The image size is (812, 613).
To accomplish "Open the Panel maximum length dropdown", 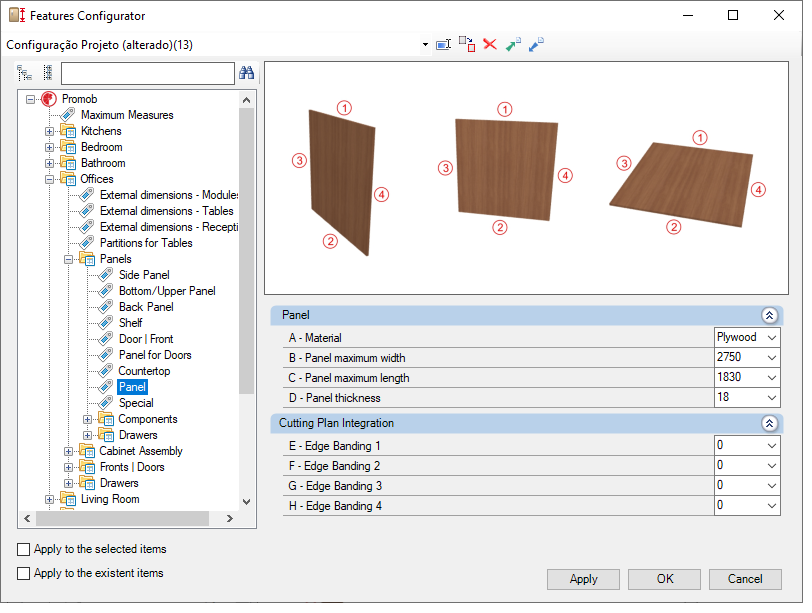I will [x=772, y=377].
